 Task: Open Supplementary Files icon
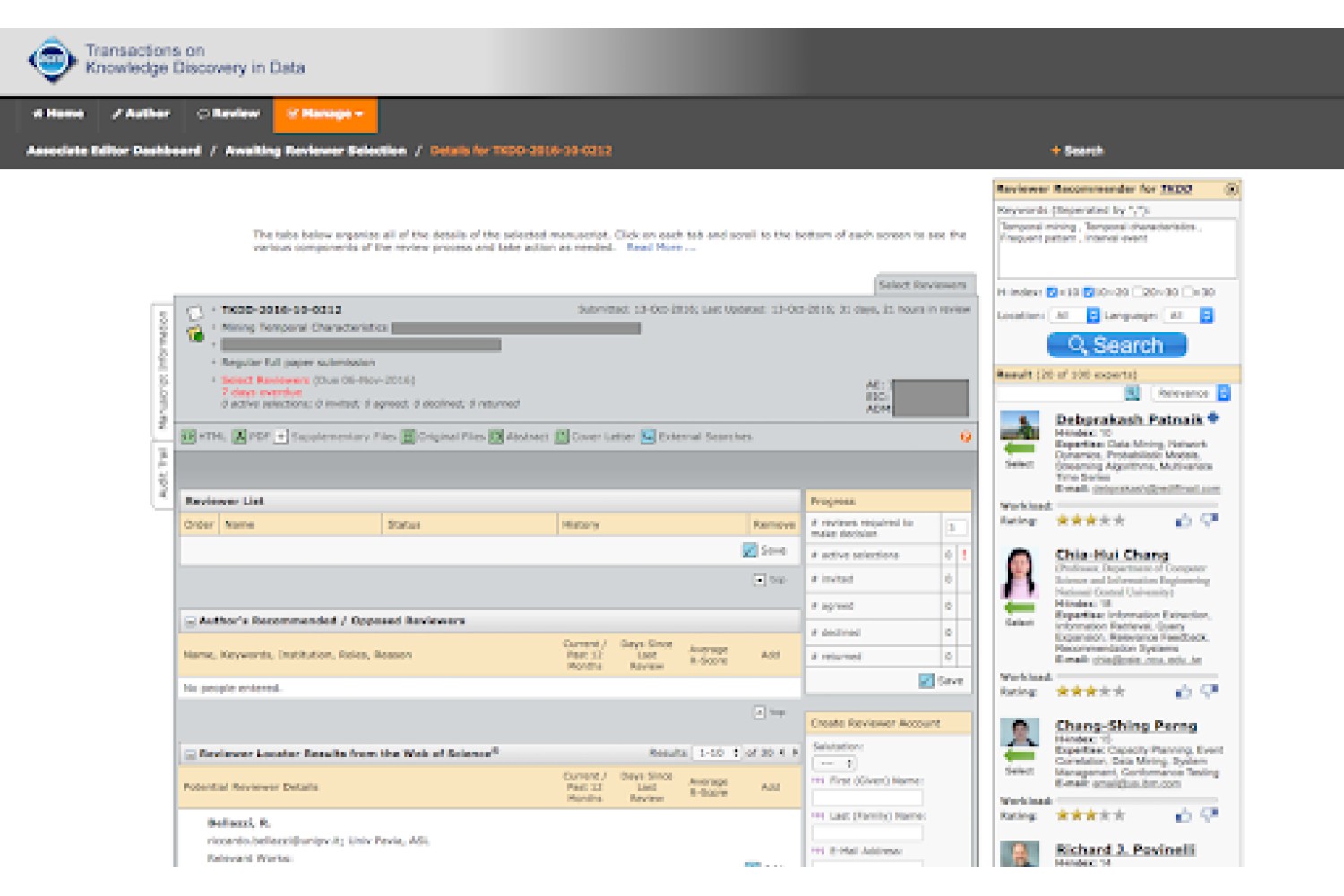coord(280,436)
